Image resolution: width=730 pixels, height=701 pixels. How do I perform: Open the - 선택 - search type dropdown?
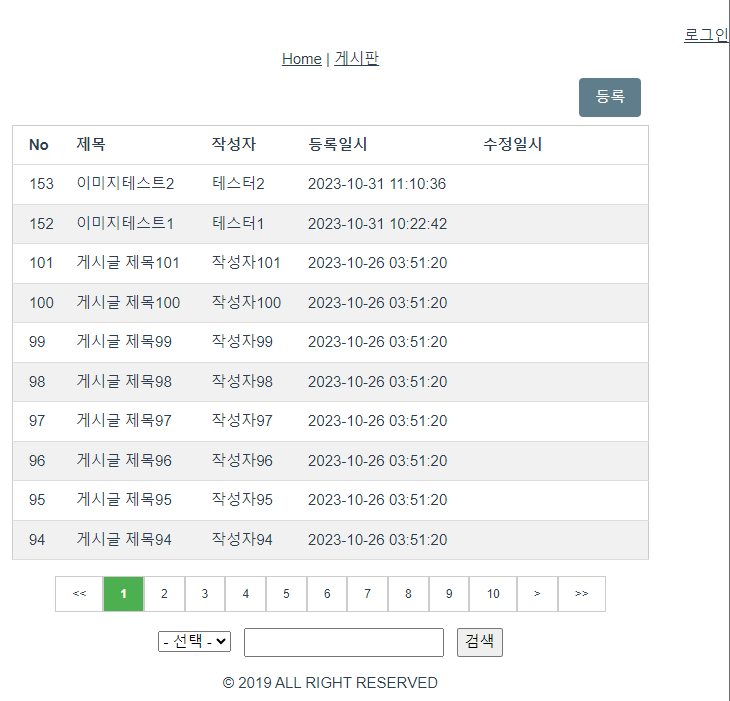[195, 641]
